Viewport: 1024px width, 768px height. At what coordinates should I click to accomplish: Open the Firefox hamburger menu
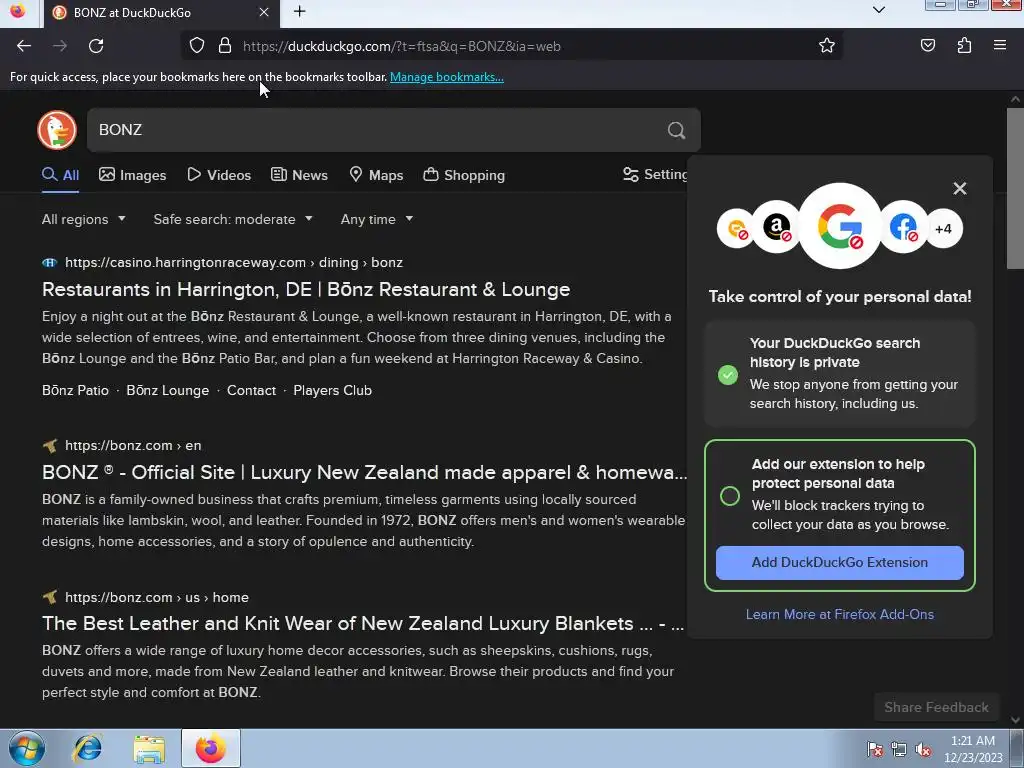(1000, 45)
